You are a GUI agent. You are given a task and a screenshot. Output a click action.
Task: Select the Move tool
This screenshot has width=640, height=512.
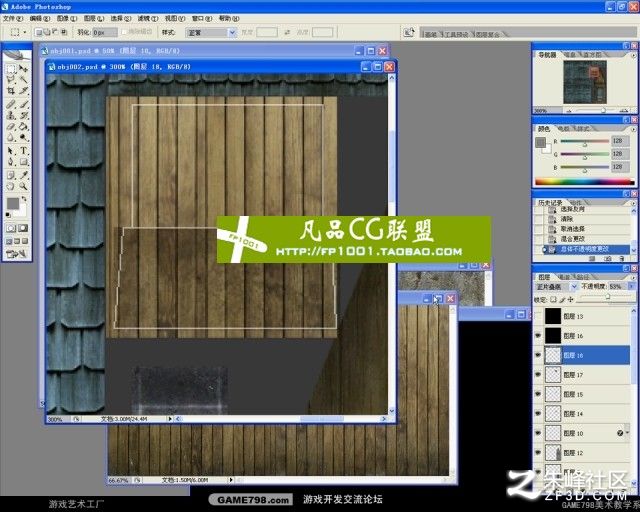[23, 69]
